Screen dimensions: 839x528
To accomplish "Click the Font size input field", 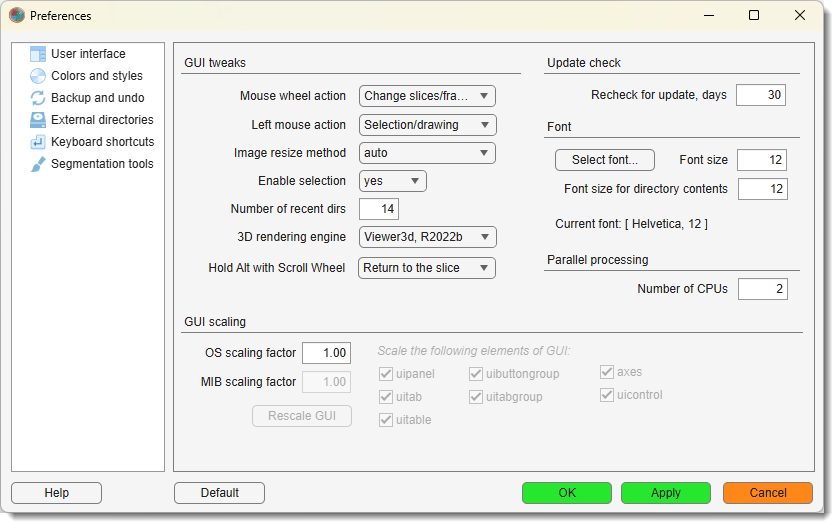I will coord(762,160).
